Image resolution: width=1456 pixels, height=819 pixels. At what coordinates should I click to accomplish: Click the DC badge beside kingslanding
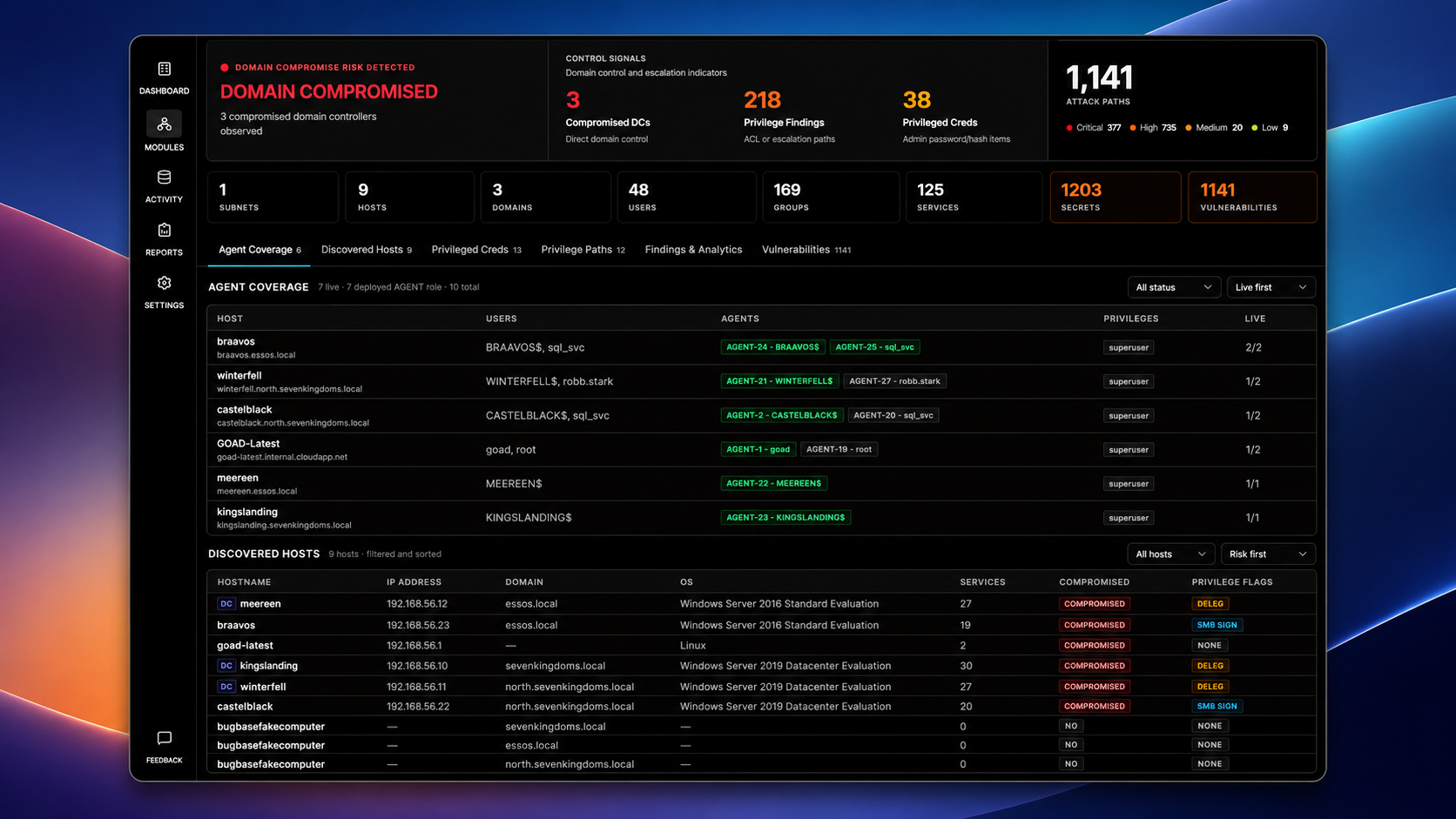click(226, 666)
